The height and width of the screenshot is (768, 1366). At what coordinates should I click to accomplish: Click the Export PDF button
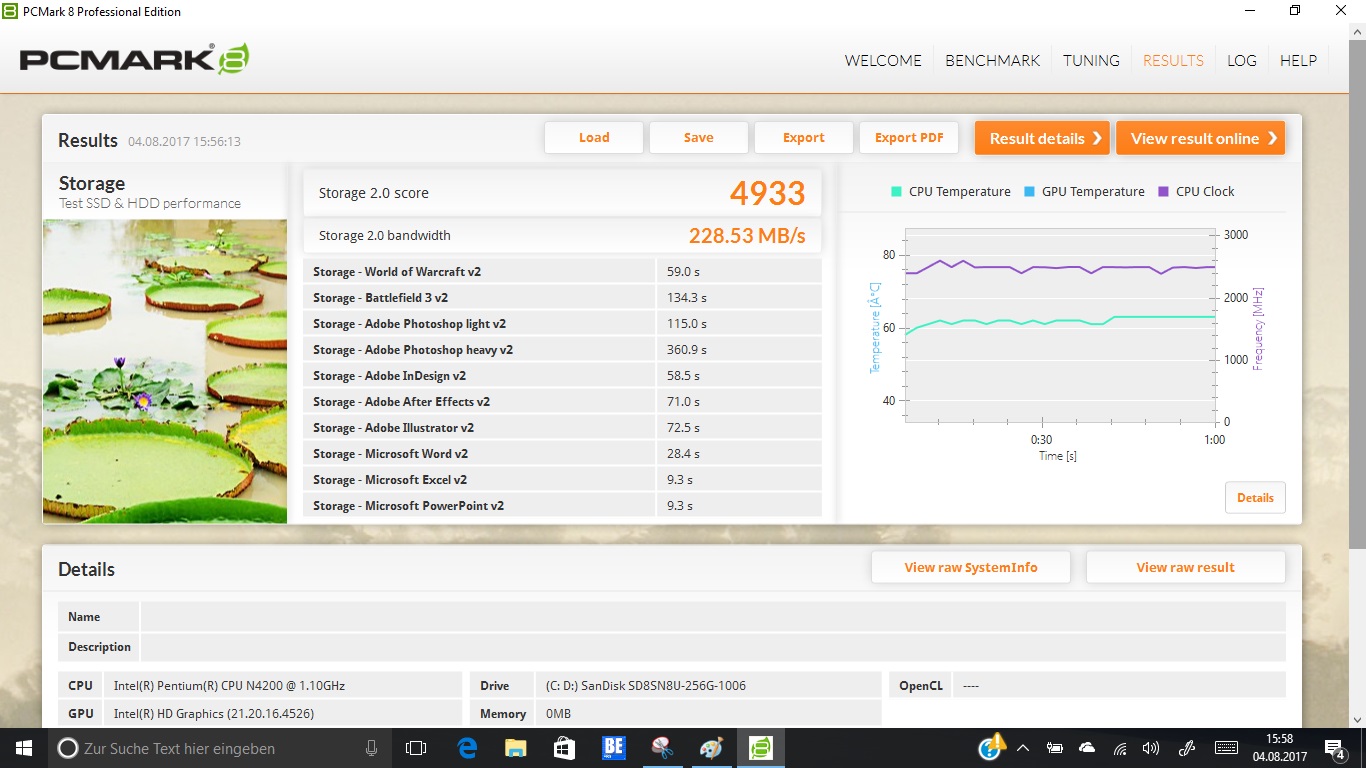coord(909,138)
